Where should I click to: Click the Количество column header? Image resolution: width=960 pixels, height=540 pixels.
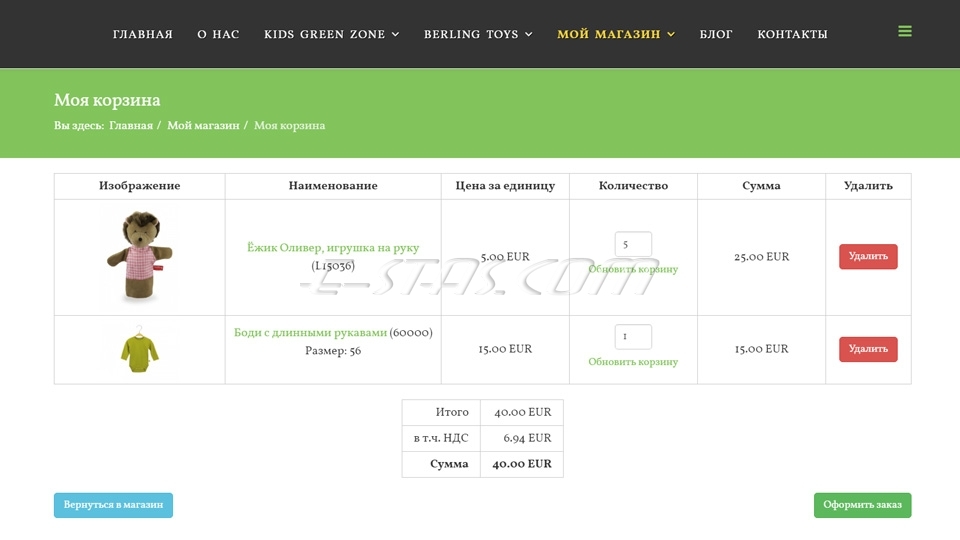(x=633, y=186)
